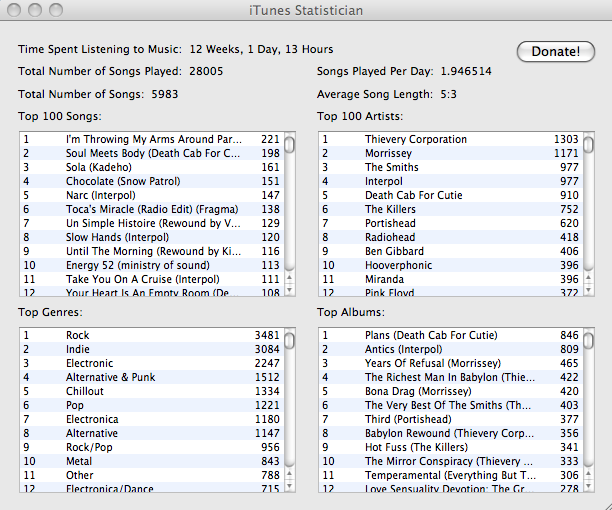Screen dimensions: 612x510
Task: Click scroll down arrow in Top Albums list
Action: point(588,486)
